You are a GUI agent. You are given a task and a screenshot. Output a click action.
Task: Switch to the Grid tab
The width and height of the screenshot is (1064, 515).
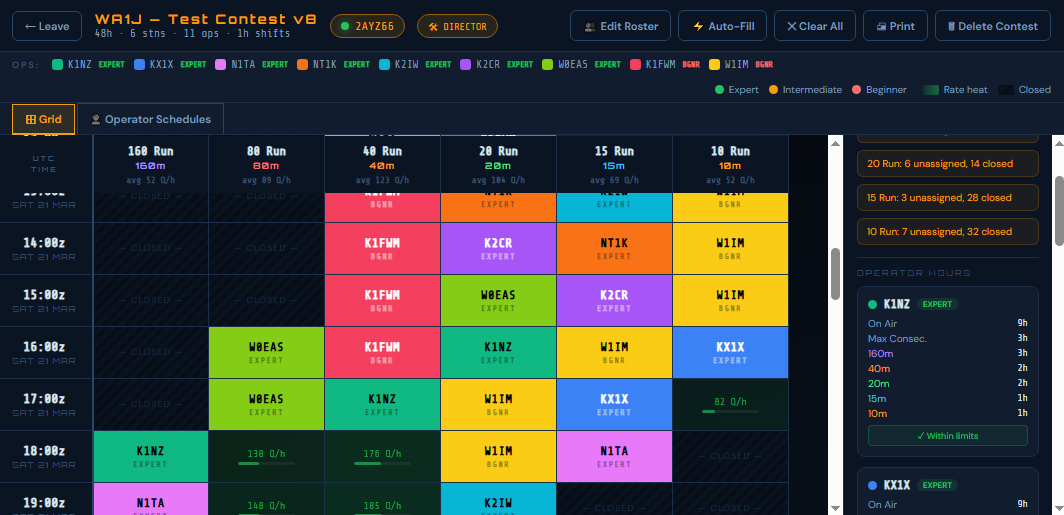43,119
